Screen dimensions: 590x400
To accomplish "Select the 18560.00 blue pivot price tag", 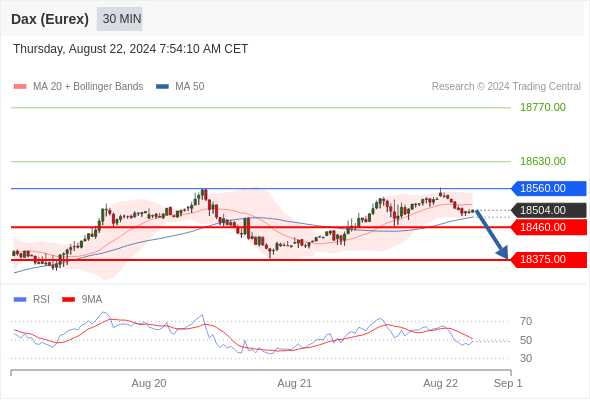I will [549, 188].
